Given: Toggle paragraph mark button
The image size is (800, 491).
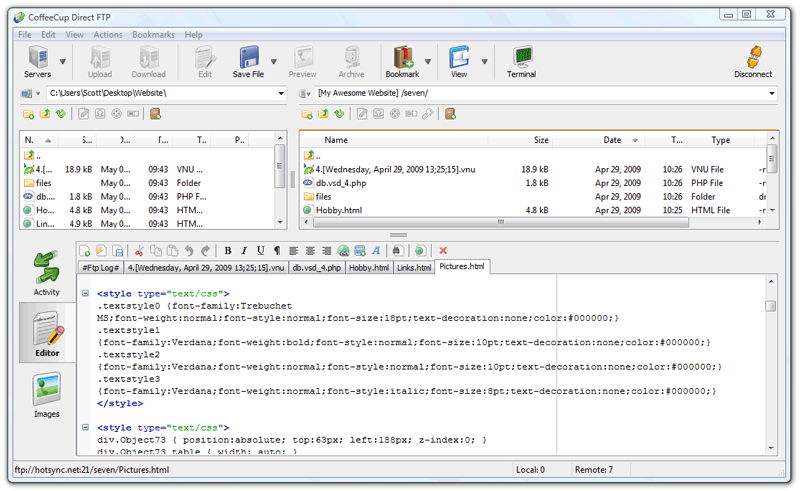Looking at the screenshot, I should pos(277,251).
